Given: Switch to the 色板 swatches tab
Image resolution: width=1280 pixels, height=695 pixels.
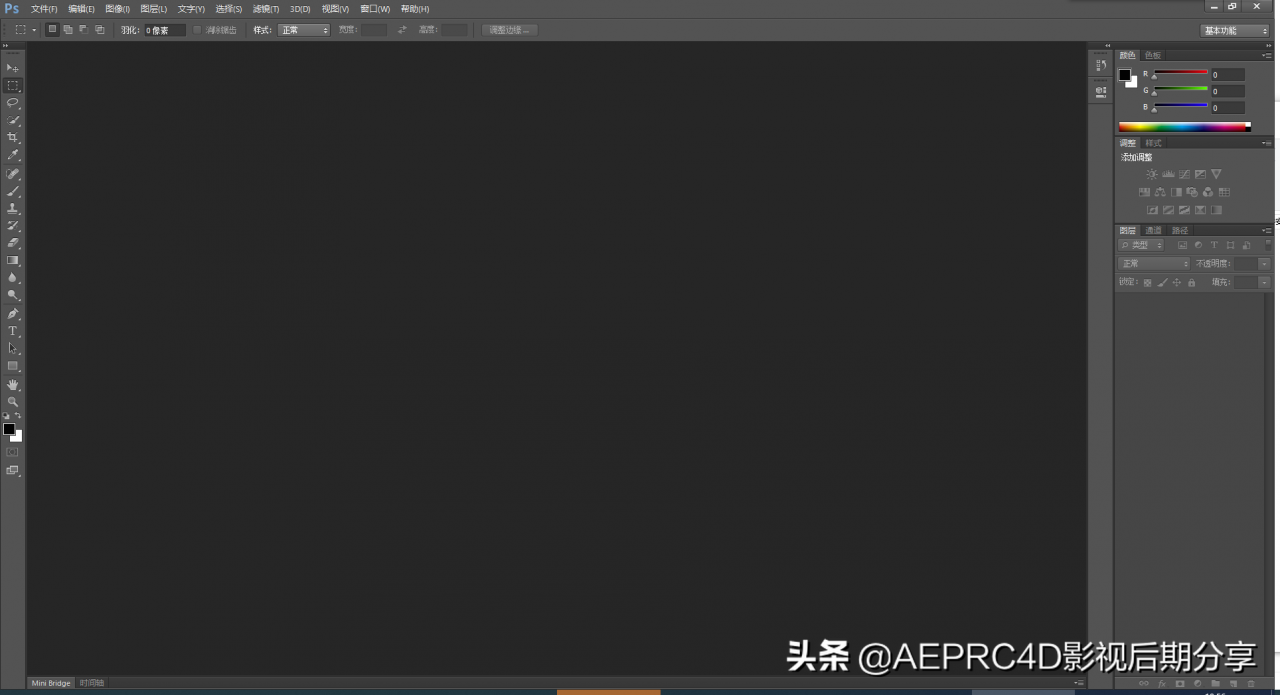Looking at the screenshot, I should click(1153, 56).
